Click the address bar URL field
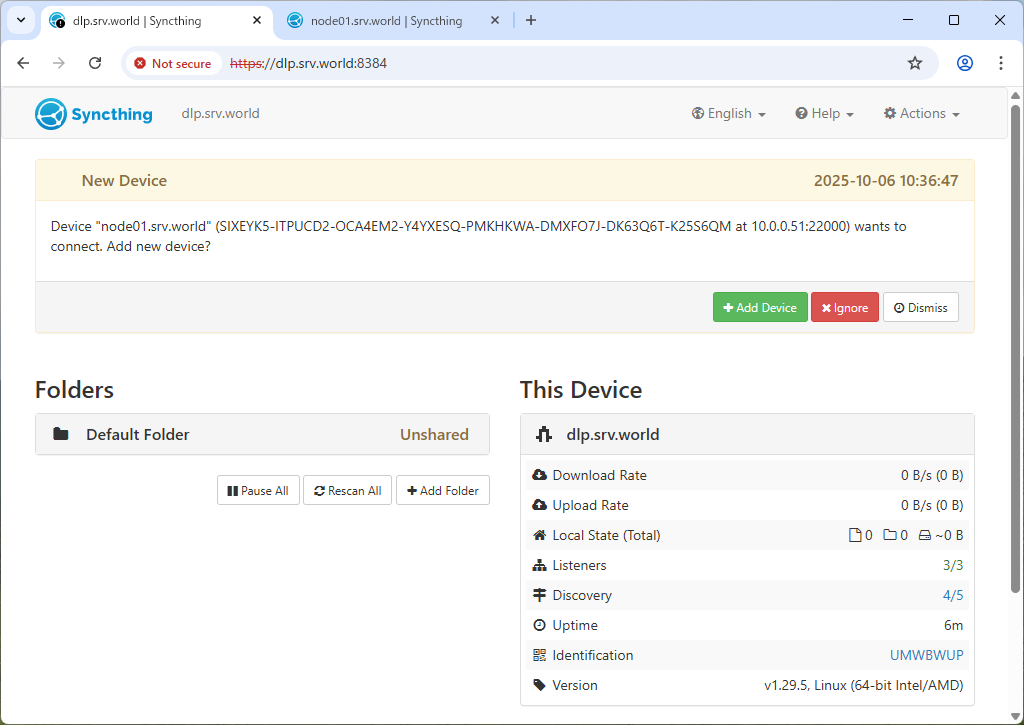This screenshot has width=1024, height=725. (x=560, y=63)
